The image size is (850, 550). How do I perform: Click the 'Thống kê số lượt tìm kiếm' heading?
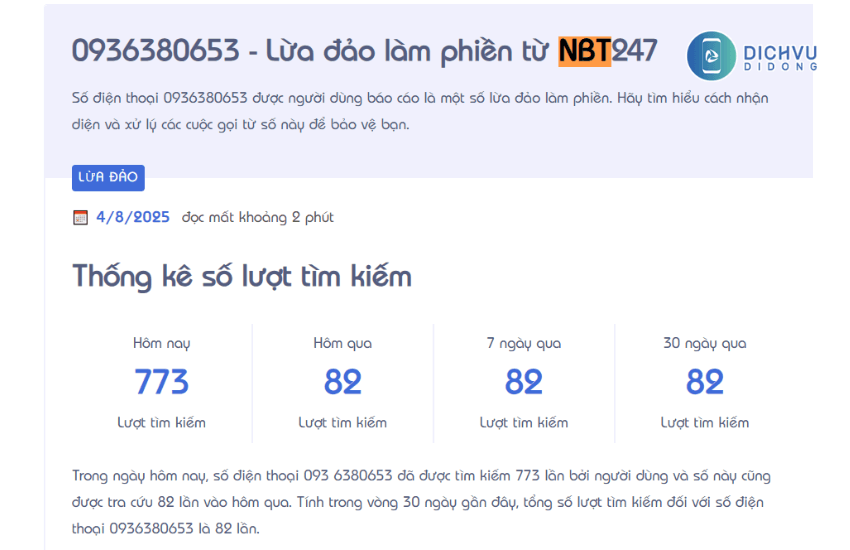point(242,276)
